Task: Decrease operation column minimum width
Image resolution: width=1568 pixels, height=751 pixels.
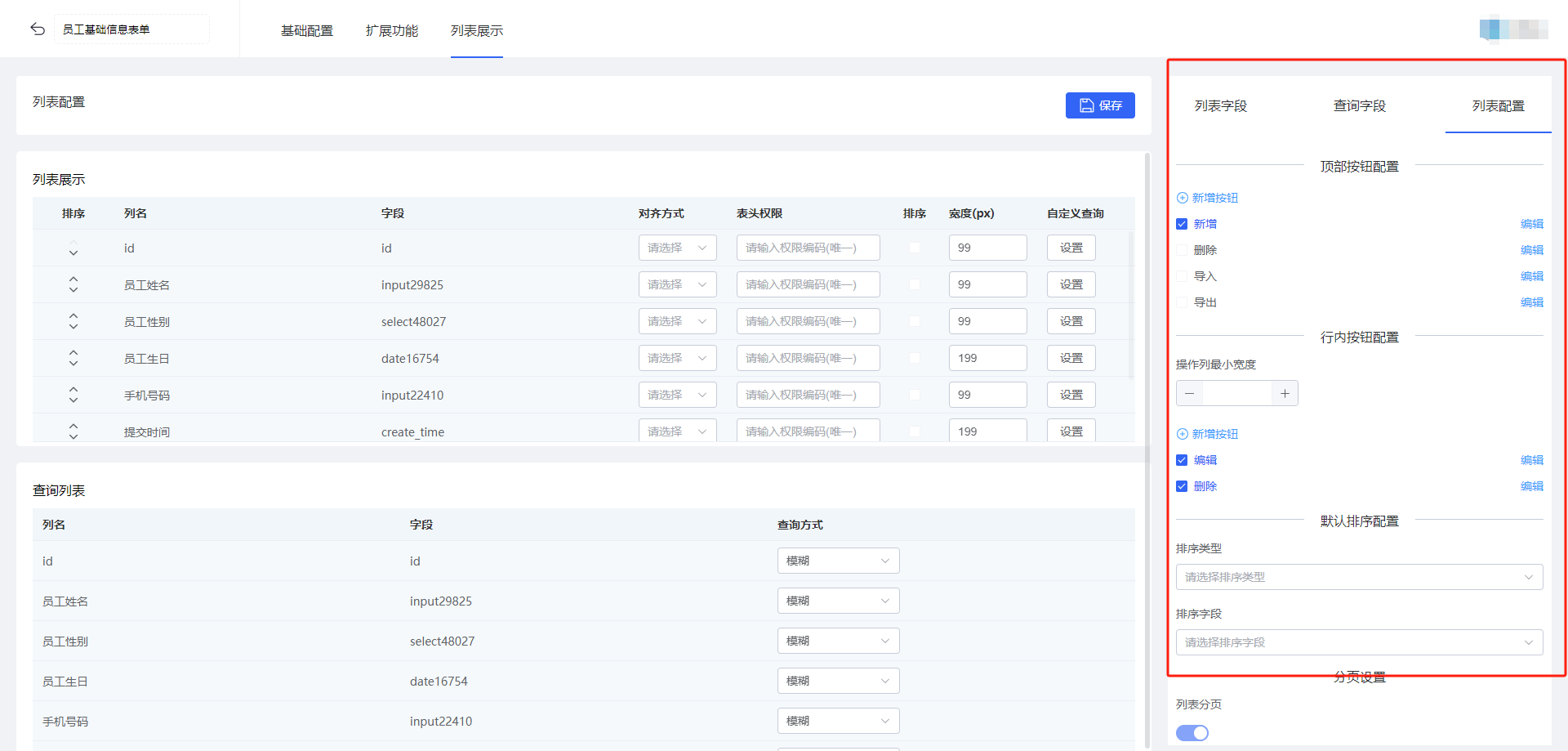Action: click(x=1190, y=394)
